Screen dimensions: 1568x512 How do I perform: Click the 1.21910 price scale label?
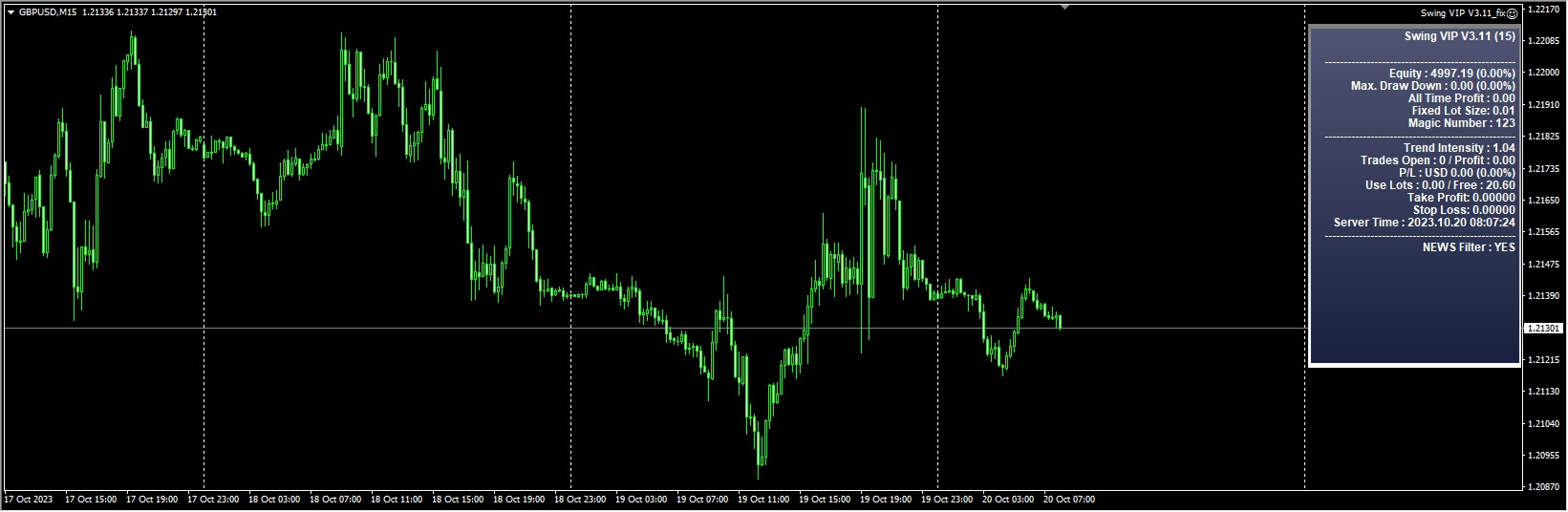pyautogui.click(x=1543, y=105)
